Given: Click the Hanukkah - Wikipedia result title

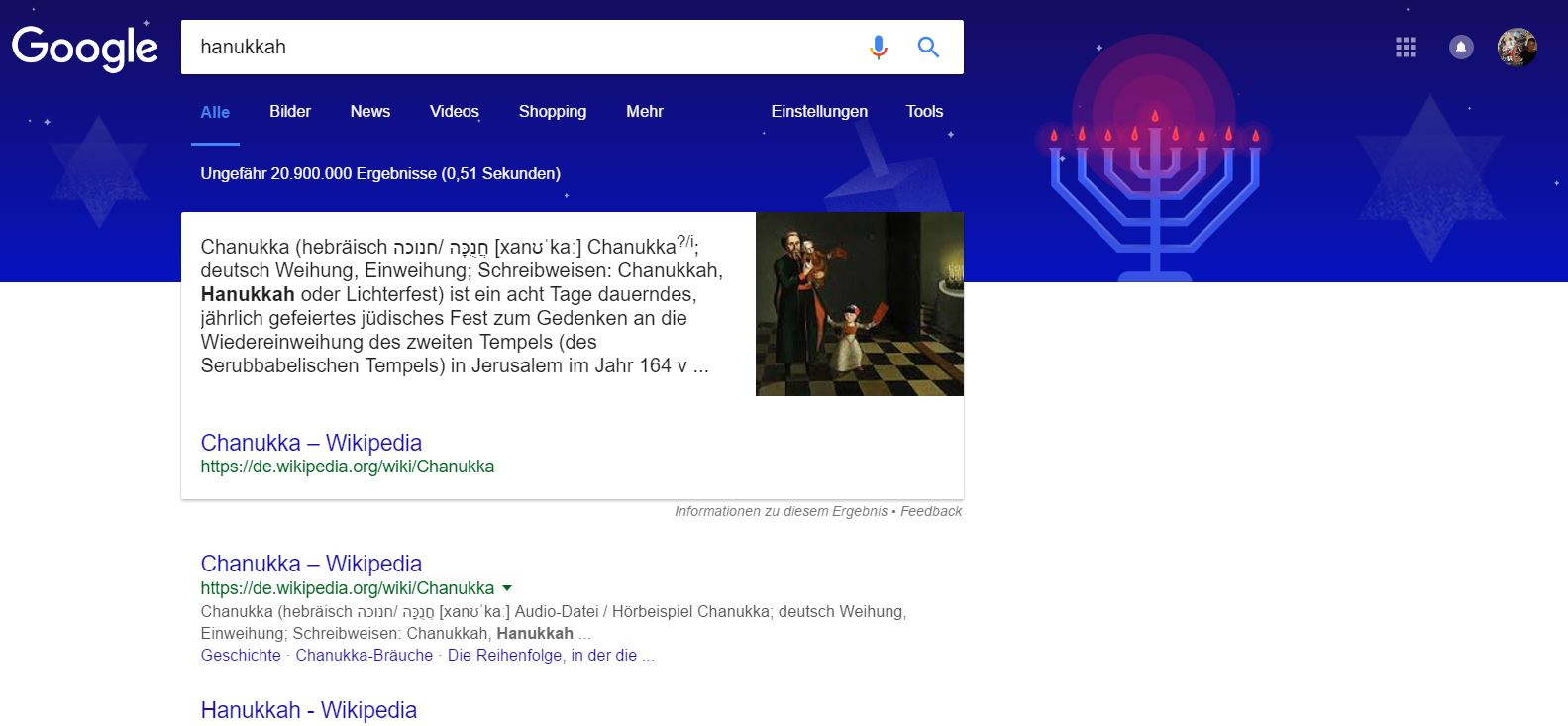Looking at the screenshot, I should [308, 710].
